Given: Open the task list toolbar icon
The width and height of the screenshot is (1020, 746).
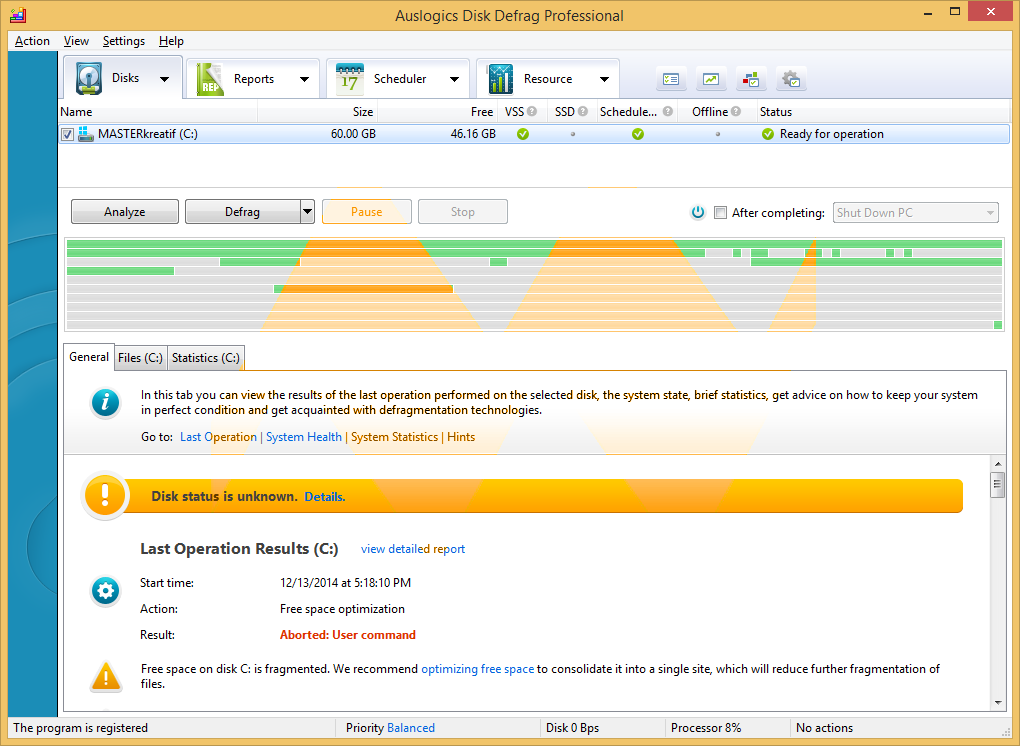Looking at the screenshot, I should [x=671, y=79].
